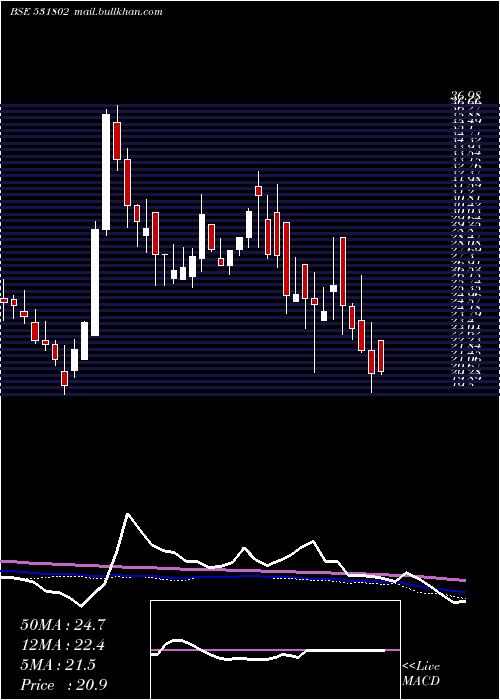Screen dimensions: 500x700
Task: Click inside the MACD inset chart box
Action: click(x=275, y=650)
